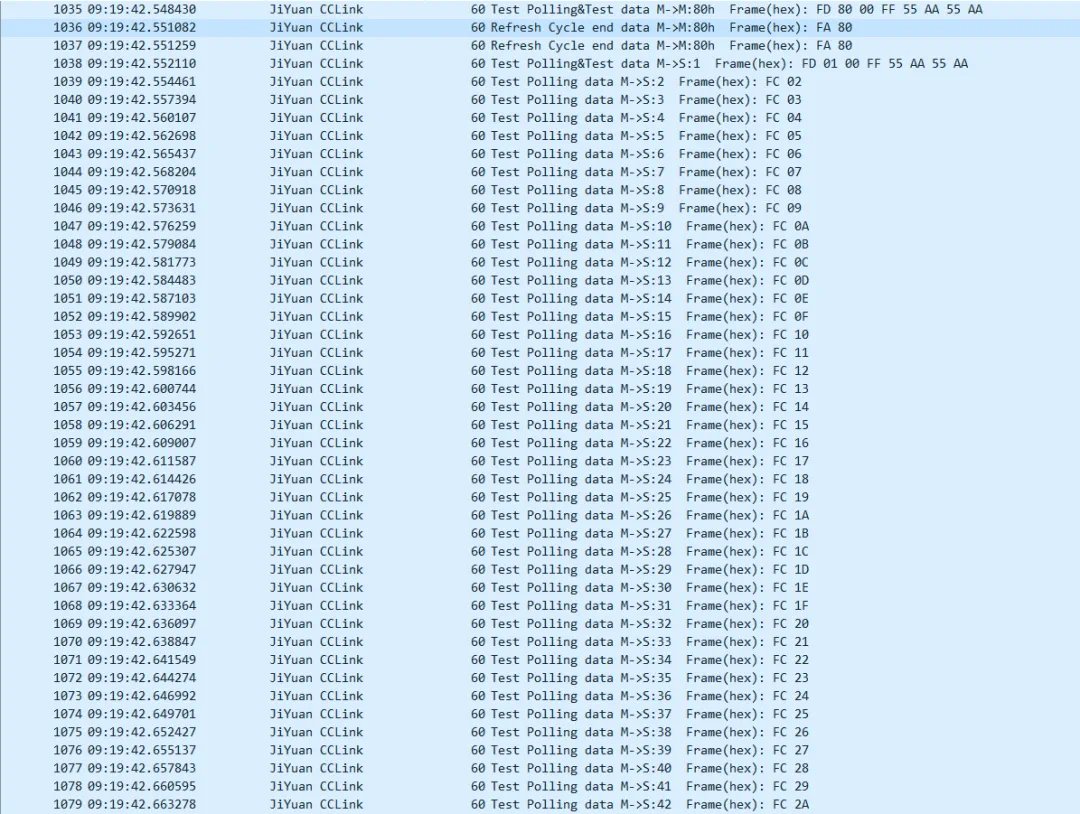The image size is (1080, 814).
Task: Select packet 1070 polling M->S:33
Action: point(540,642)
